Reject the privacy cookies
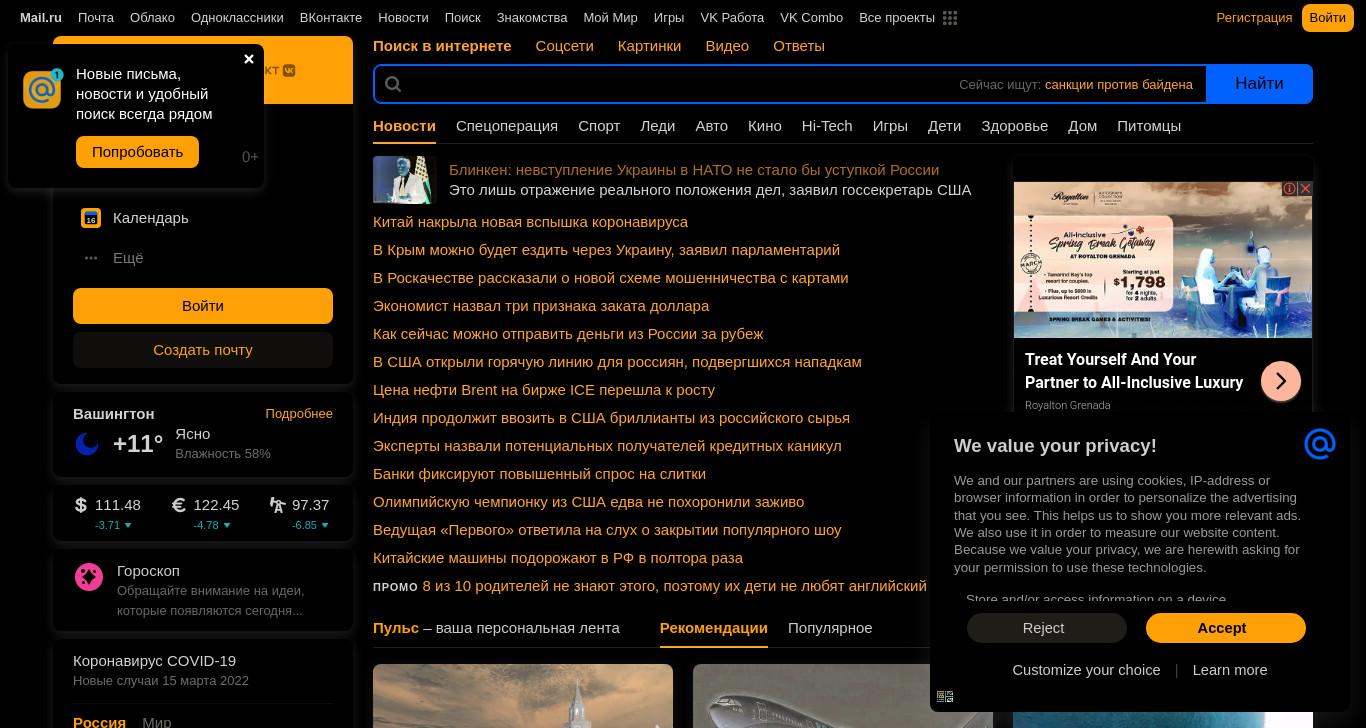This screenshot has height=728, width=1366. pos(1046,628)
